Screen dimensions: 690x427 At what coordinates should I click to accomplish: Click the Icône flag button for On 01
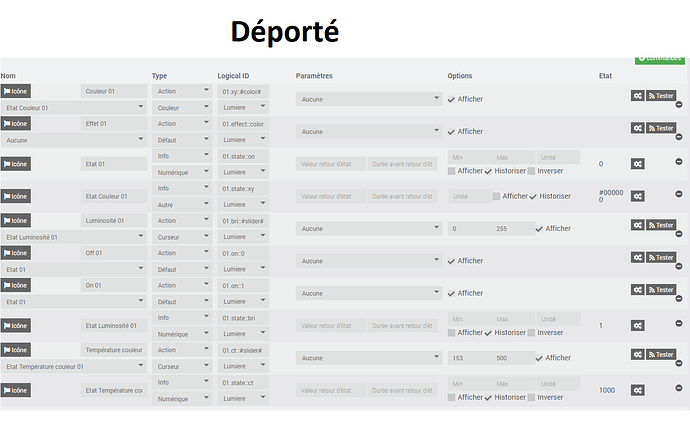(16, 285)
